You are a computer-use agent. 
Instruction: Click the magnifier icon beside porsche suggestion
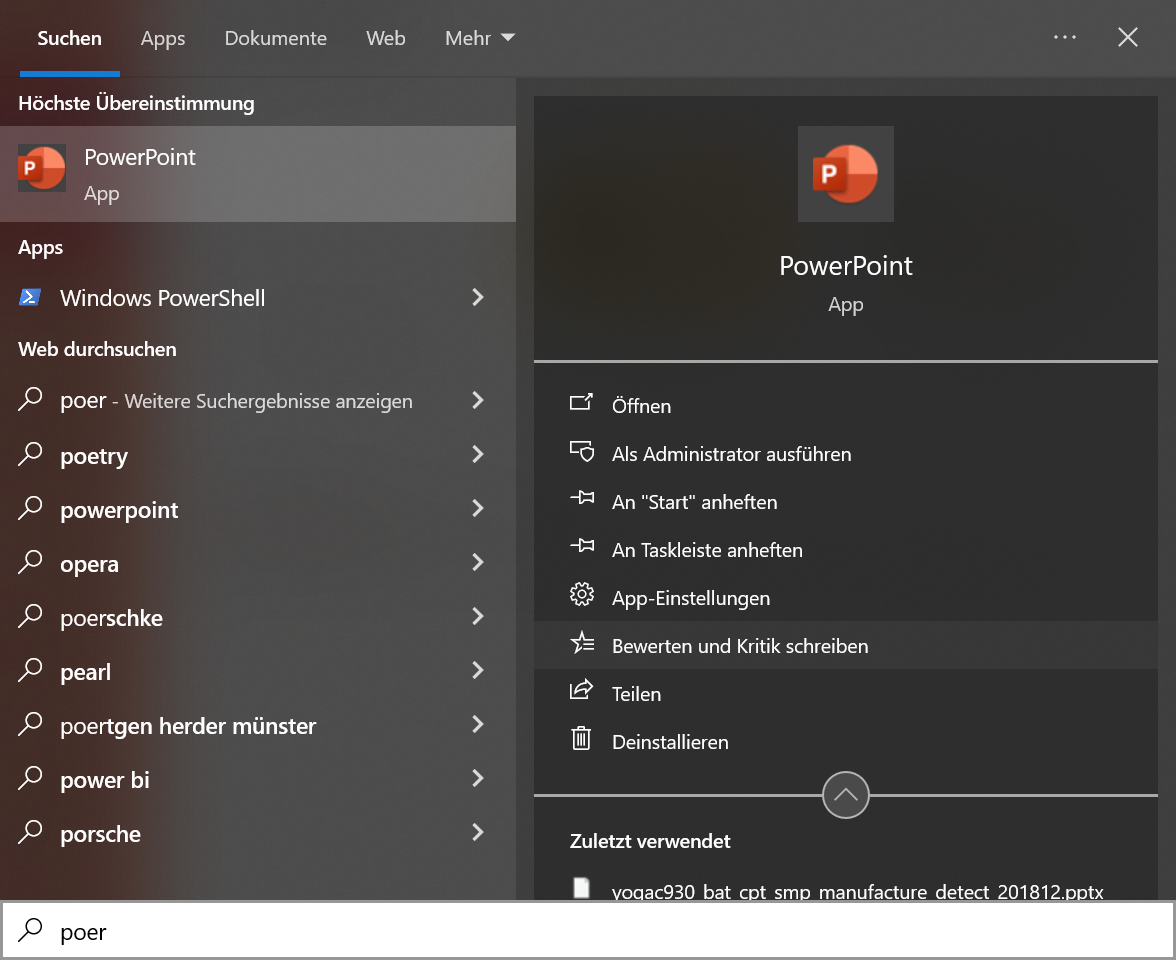click(30, 832)
